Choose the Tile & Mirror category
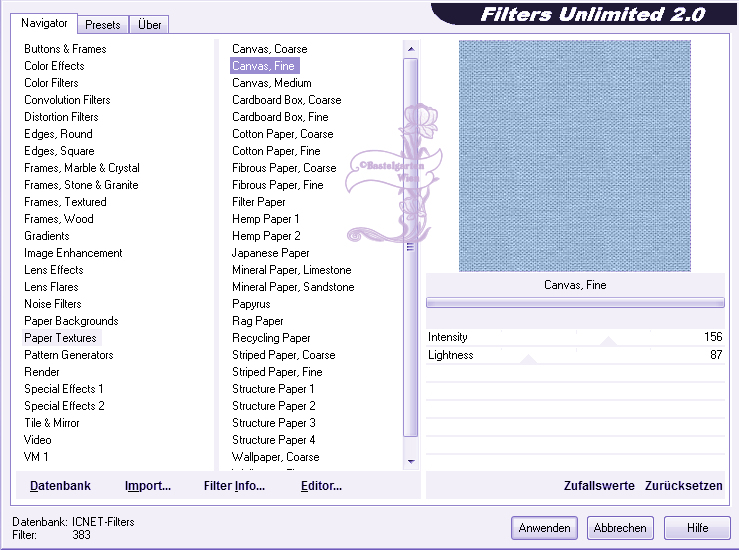This screenshot has height=550, width=739. click(x=51, y=423)
